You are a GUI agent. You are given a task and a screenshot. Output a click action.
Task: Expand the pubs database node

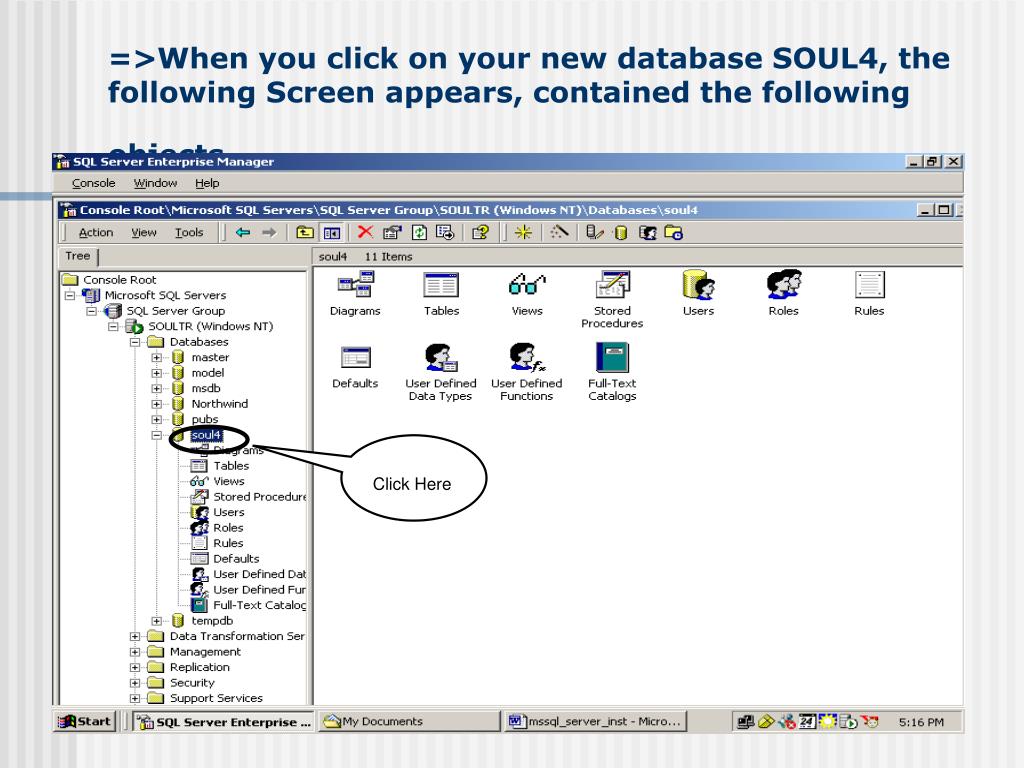point(156,420)
